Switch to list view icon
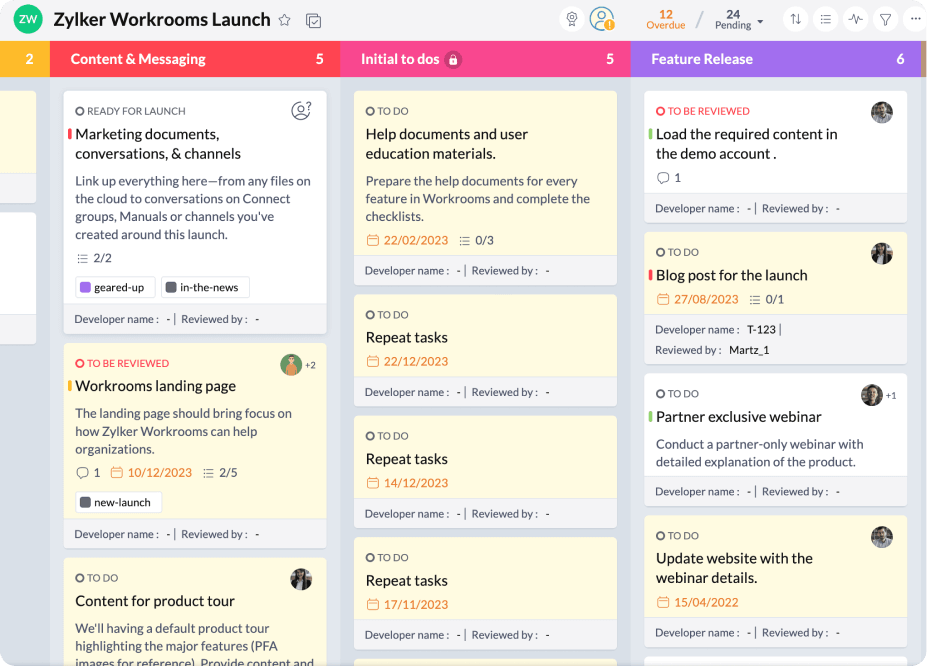This screenshot has height=666, width=927. (826, 19)
